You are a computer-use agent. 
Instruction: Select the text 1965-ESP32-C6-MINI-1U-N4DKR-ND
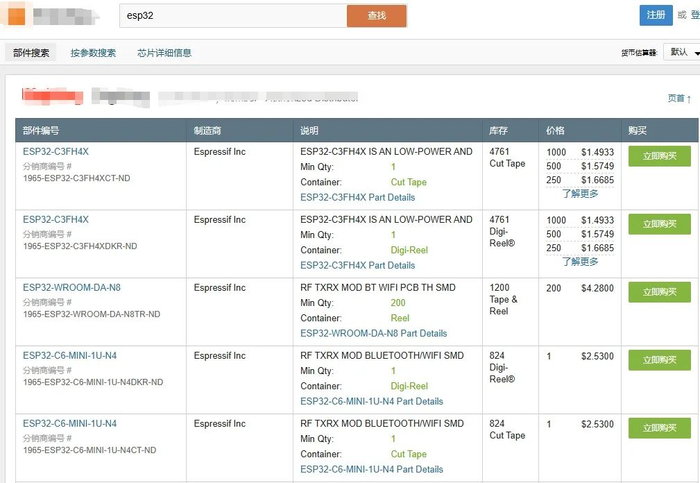click(x=93, y=382)
